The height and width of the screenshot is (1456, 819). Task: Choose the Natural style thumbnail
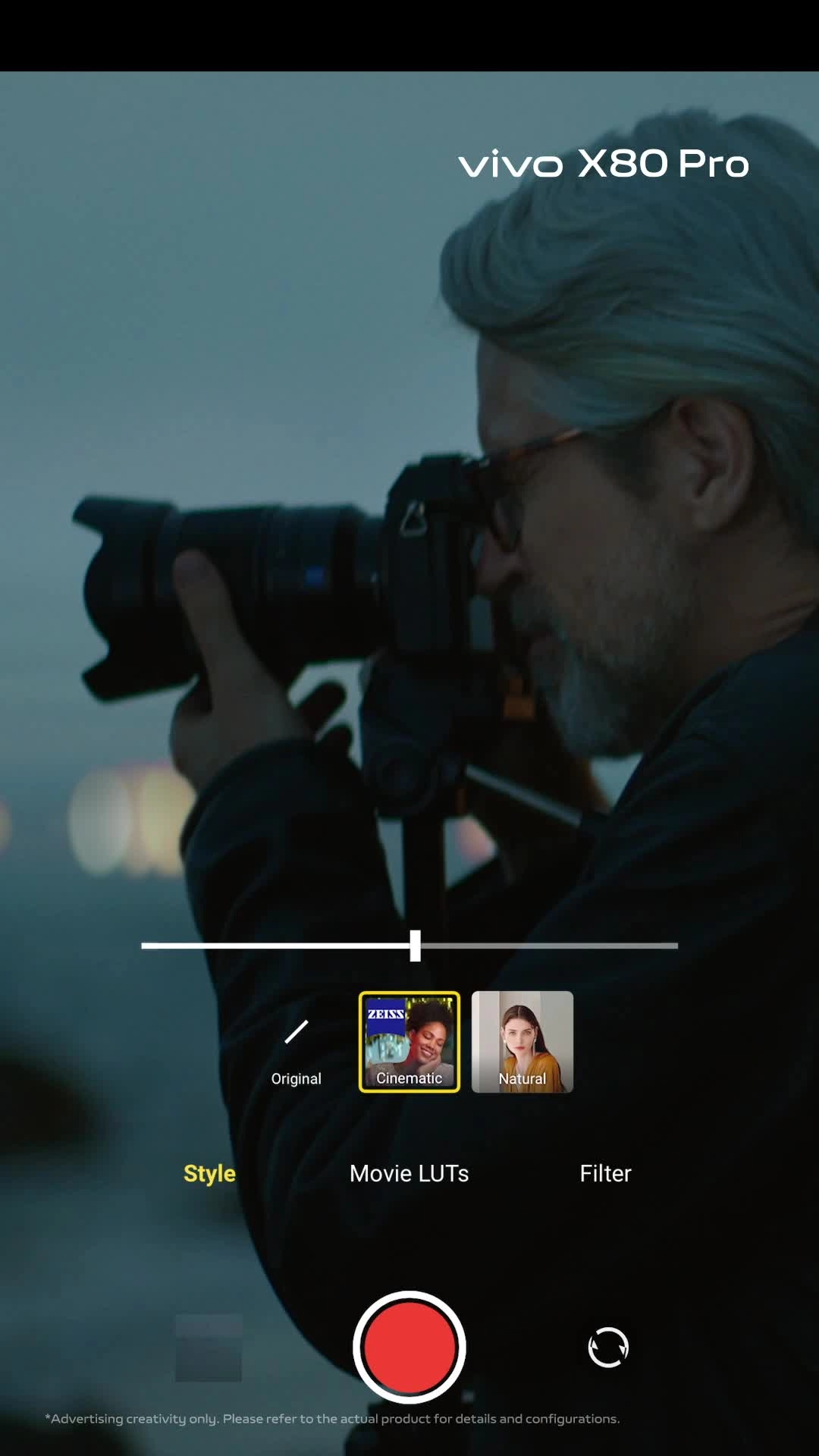(522, 1042)
